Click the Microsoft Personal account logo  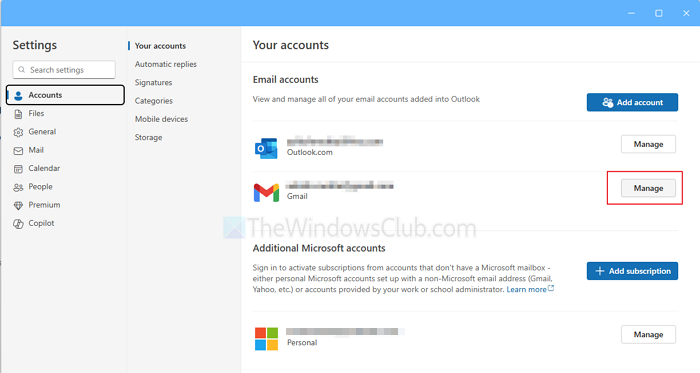[267, 338]
